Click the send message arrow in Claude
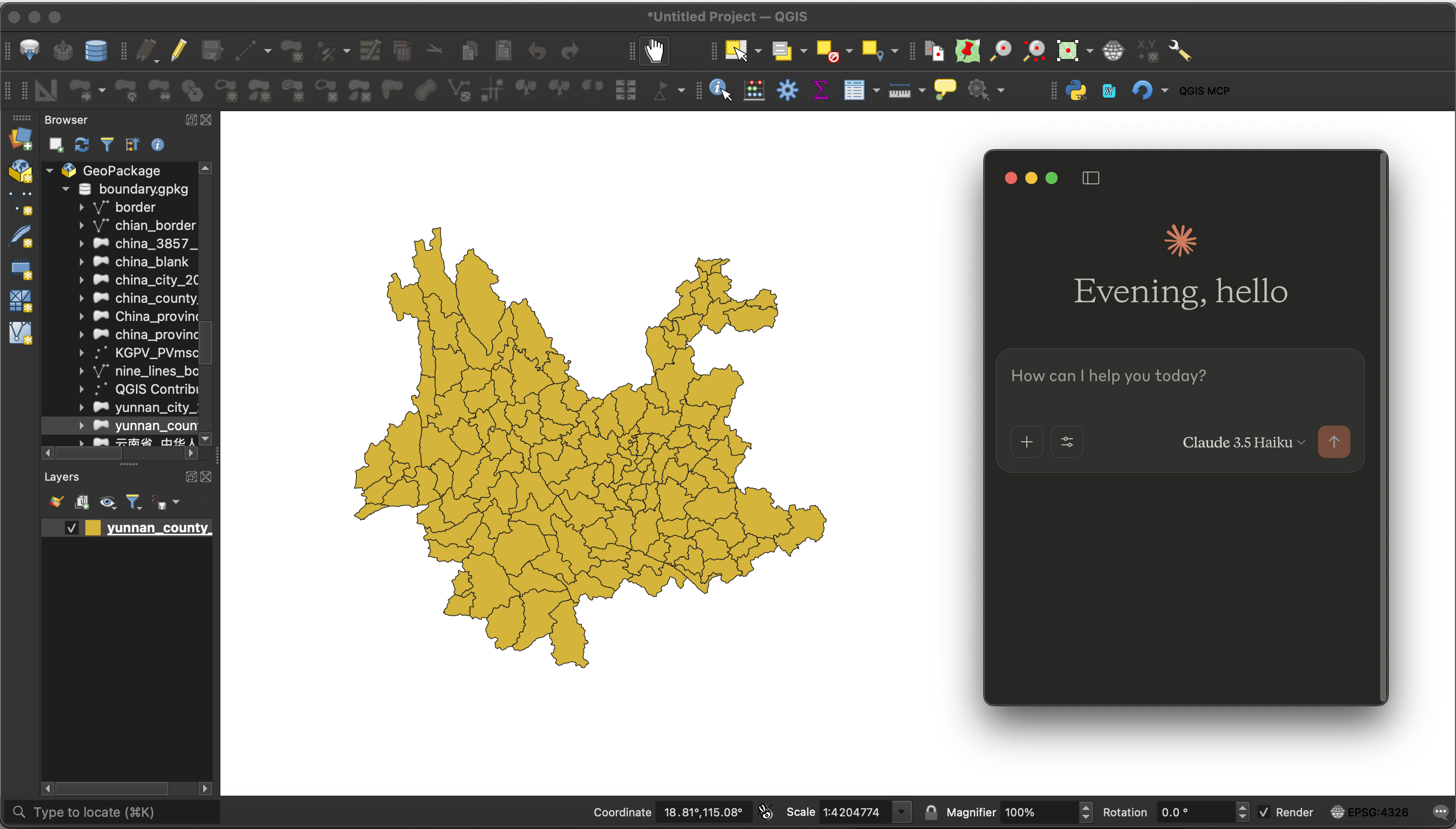Image resolution: width=1456 pixels, height=829 pixels. (x=1334, y=442)
